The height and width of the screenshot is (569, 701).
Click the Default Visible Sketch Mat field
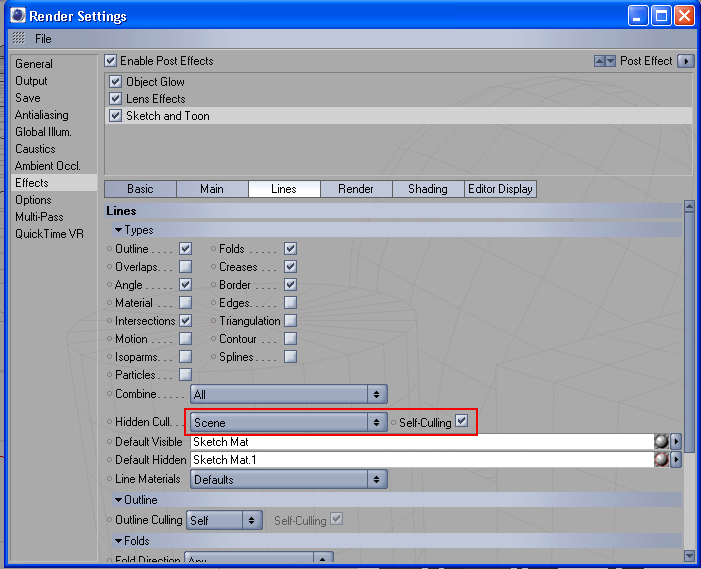point(422,442)
